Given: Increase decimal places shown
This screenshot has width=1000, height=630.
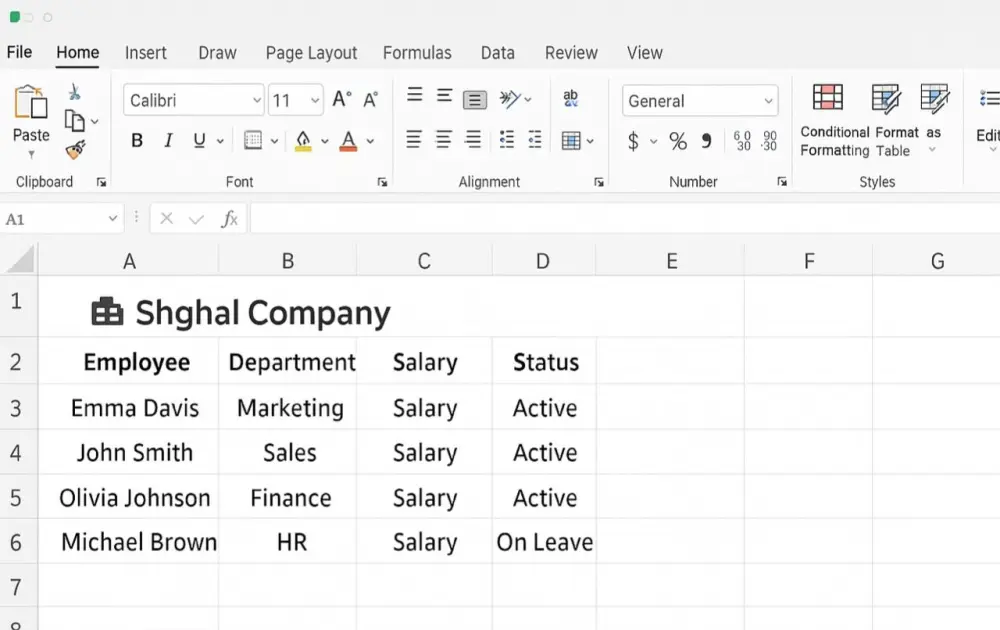Looking at the screenshot, I should 743,141.
